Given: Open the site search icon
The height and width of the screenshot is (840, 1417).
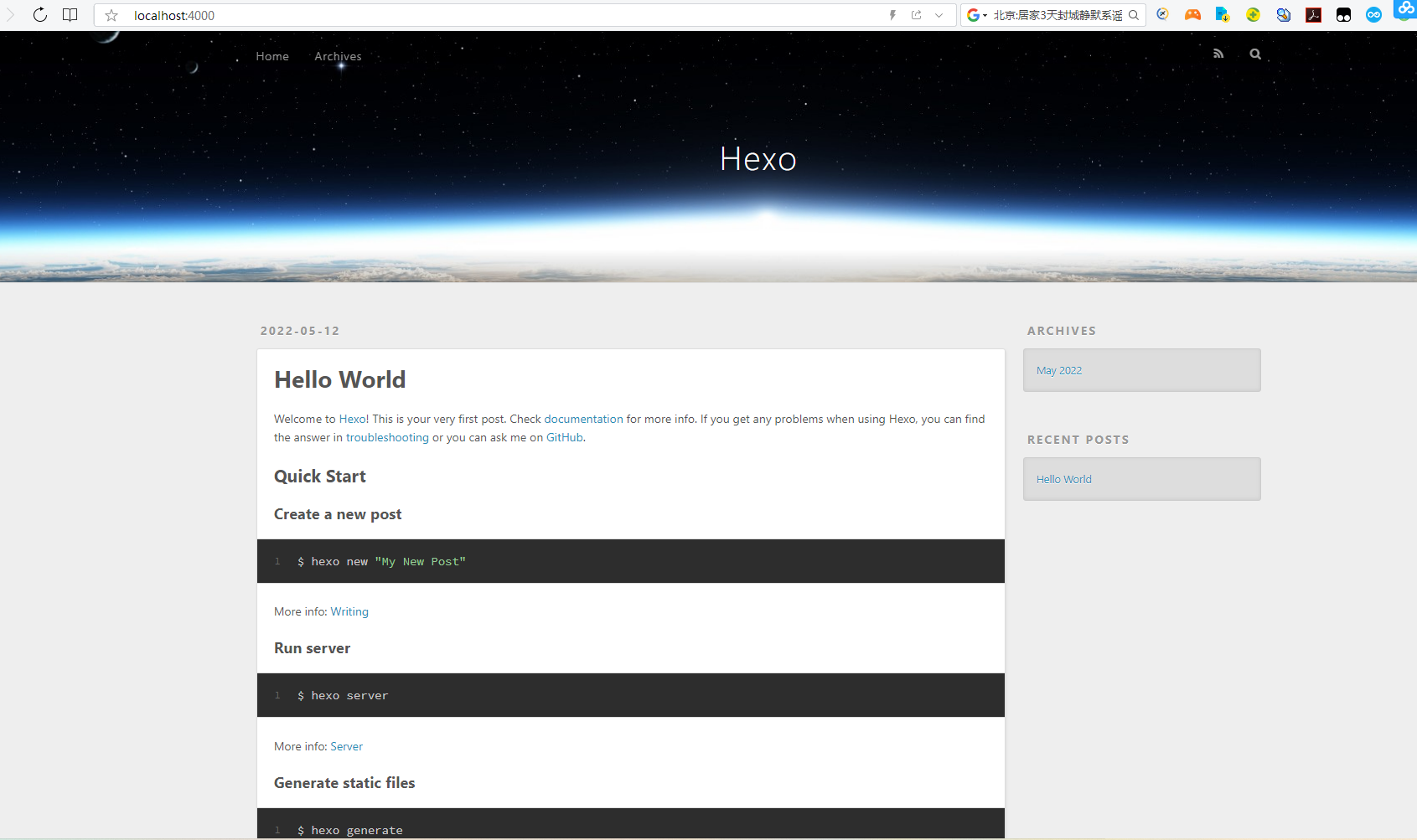Looking at the screenshot, I should pos(1255,54).
